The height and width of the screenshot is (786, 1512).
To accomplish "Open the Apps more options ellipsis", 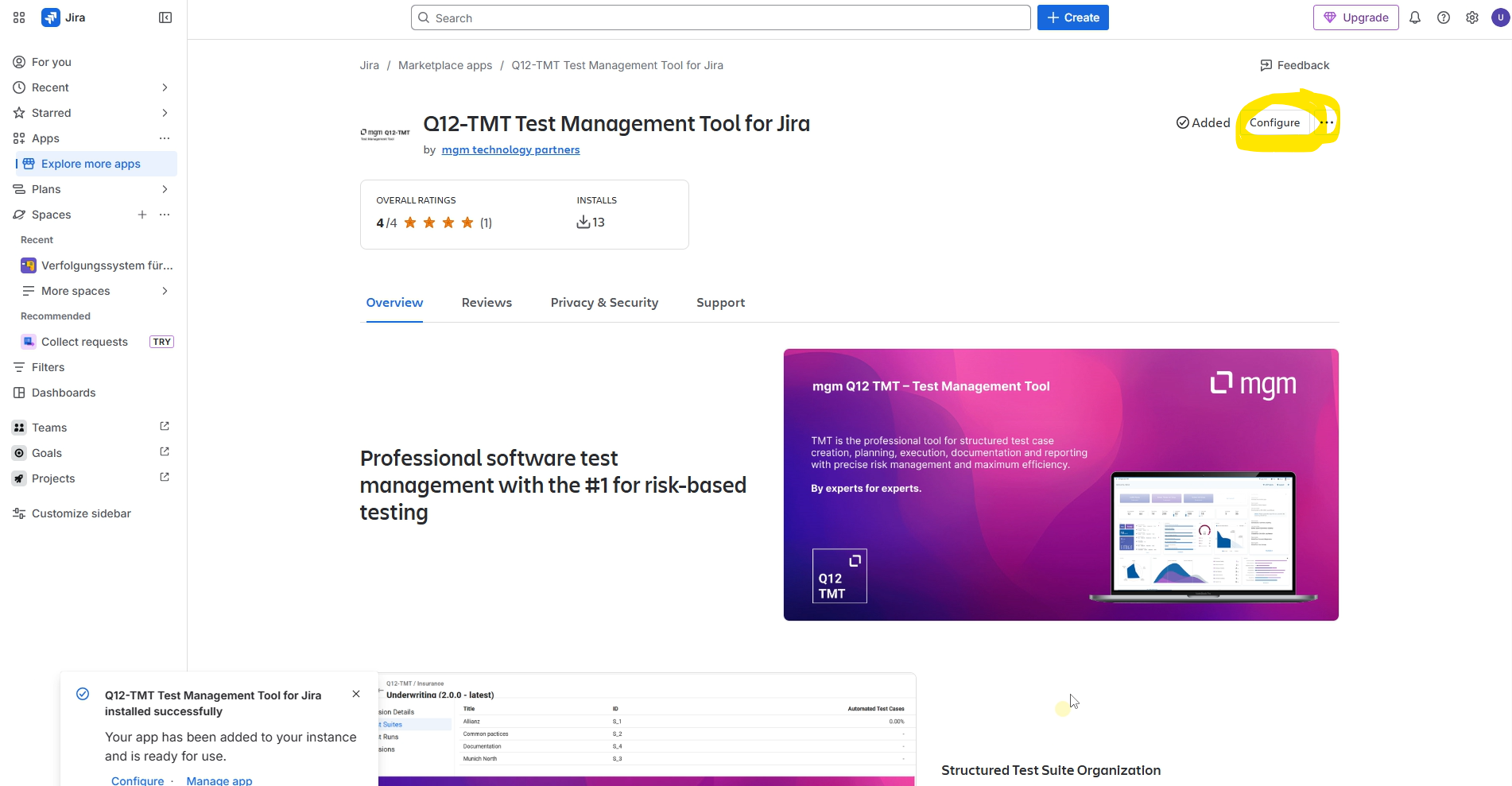I will click(x=165, y=138).
